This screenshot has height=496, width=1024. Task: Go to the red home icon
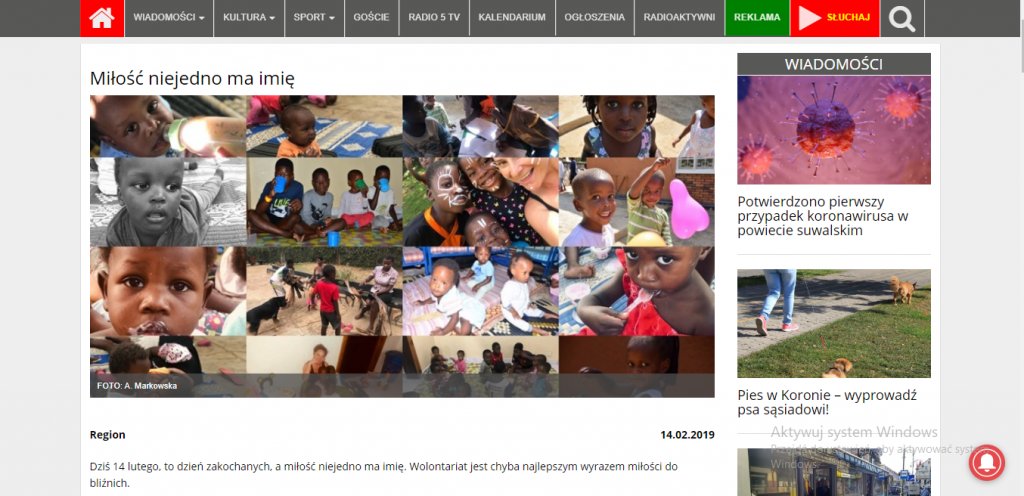point(102,18)
